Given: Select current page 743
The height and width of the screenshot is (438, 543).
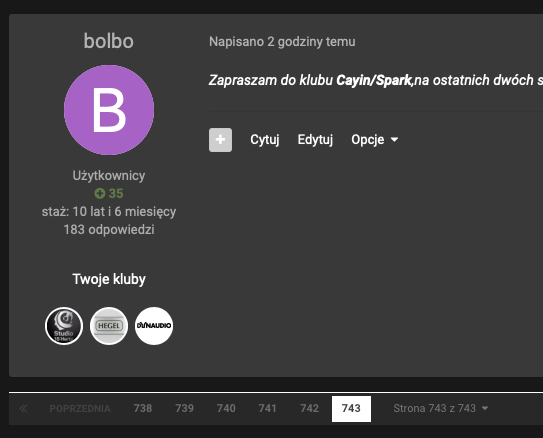Looking at the screenshot, I should point(351,409).
